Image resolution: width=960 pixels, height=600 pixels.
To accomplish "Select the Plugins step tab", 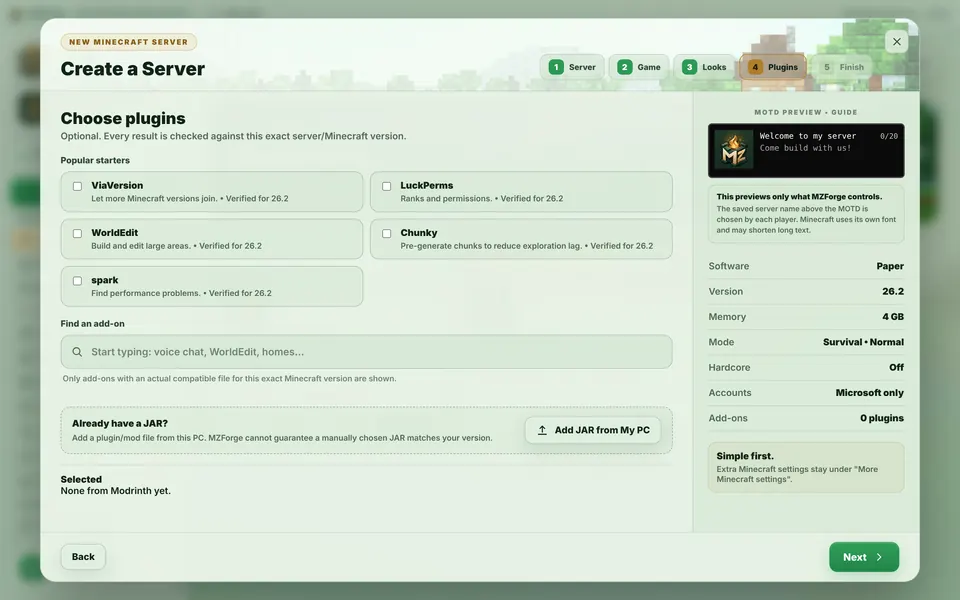I will tap(773, 67).
